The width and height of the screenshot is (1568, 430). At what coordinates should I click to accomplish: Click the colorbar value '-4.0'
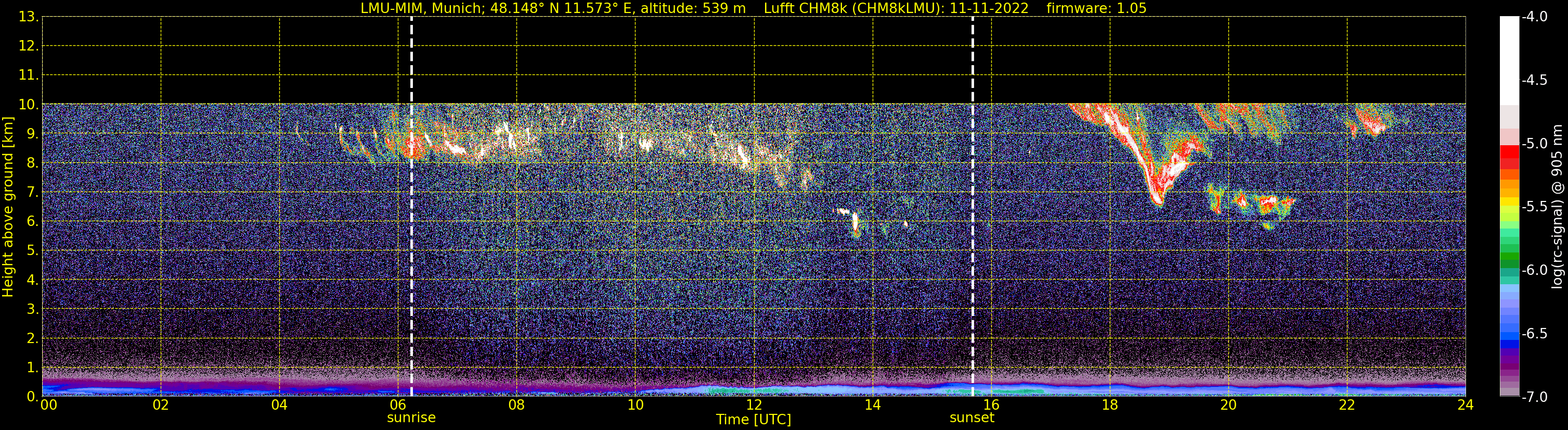[x=1534, y=17]
